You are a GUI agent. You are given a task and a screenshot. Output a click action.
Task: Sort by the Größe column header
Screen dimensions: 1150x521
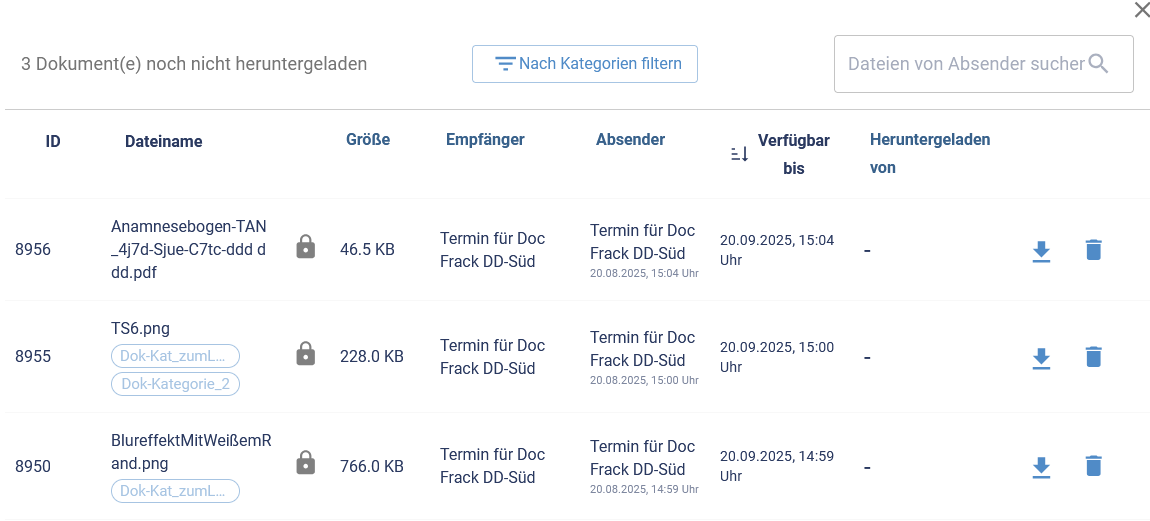pyautogui.click(x=368, y=140)
